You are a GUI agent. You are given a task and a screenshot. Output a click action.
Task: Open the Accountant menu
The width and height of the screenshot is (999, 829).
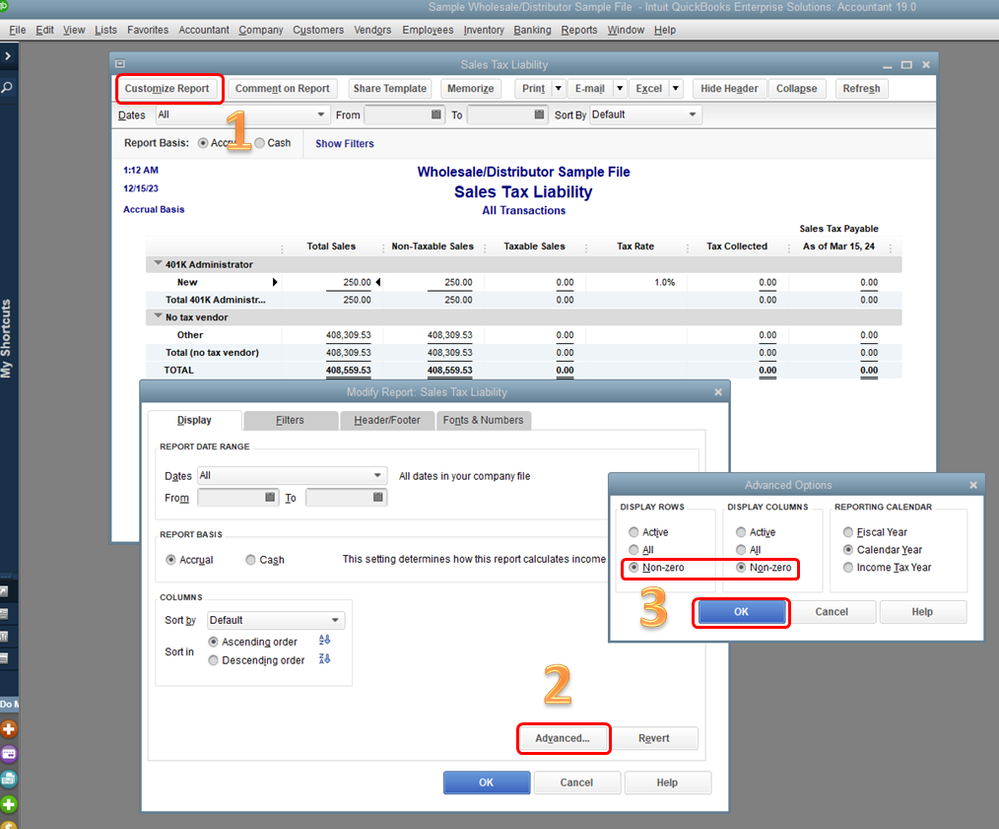pyautogui.click(x=203, y=30)
